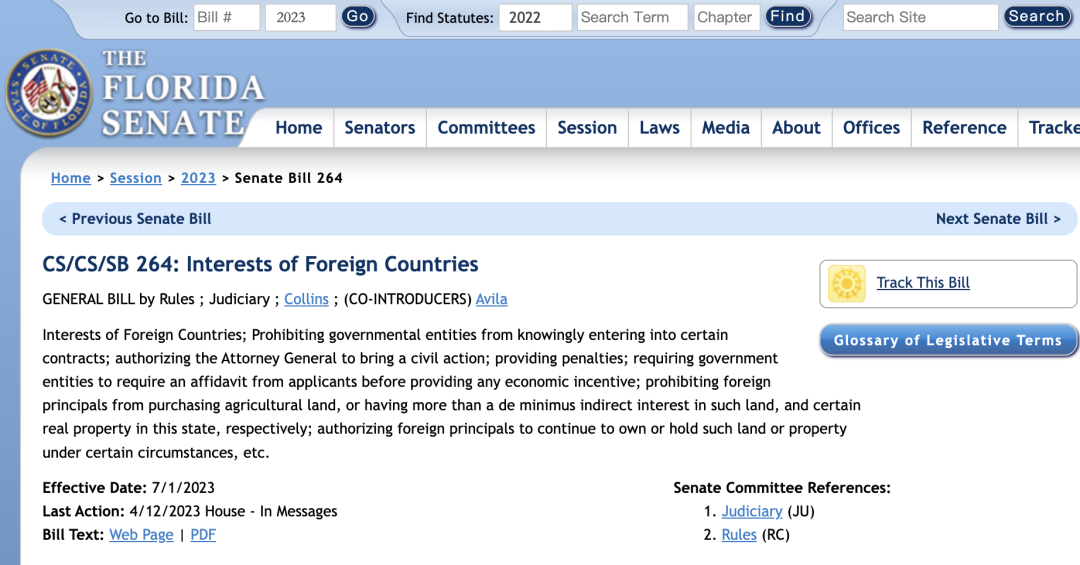Screen dimensions: 1080x565
Task: Open the Track This Bill link
Action: click(x=923, y=282)
